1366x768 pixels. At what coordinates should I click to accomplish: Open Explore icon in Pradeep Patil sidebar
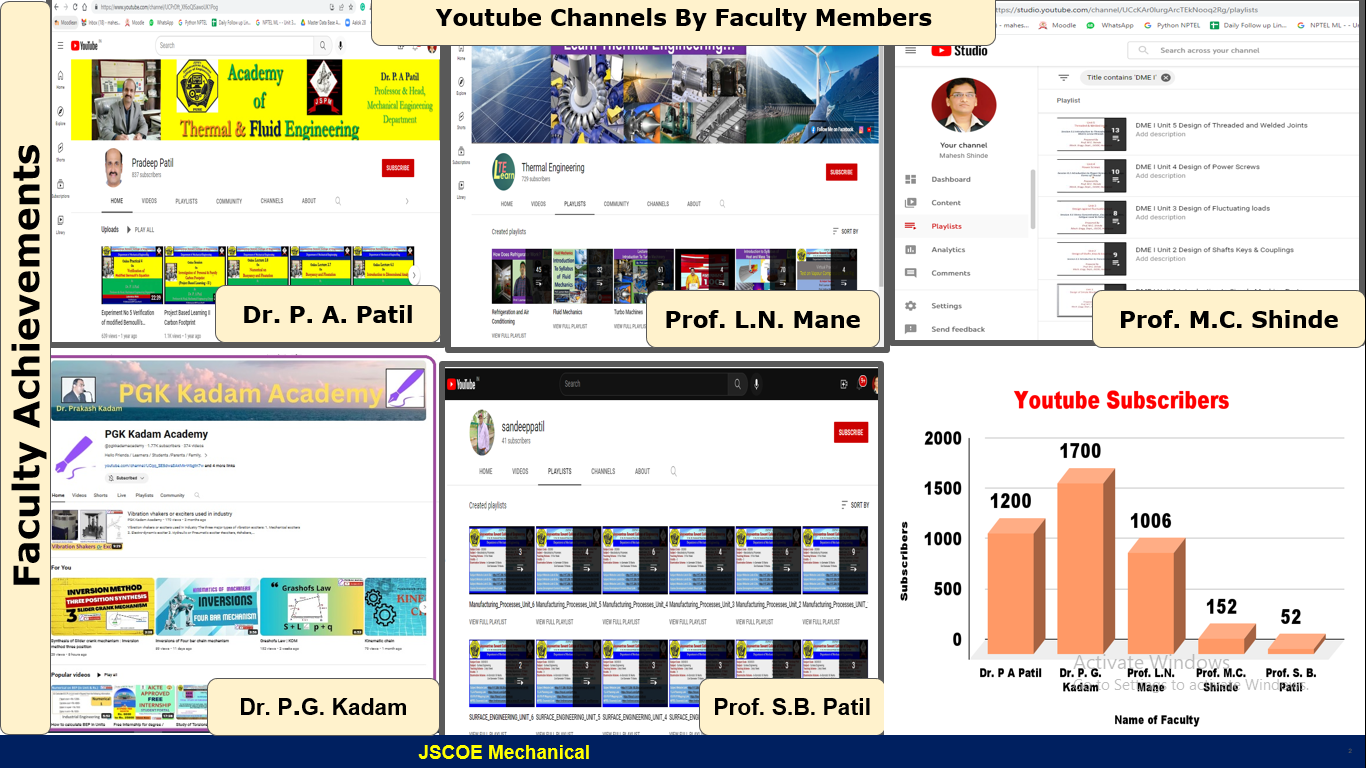point(61,113)
